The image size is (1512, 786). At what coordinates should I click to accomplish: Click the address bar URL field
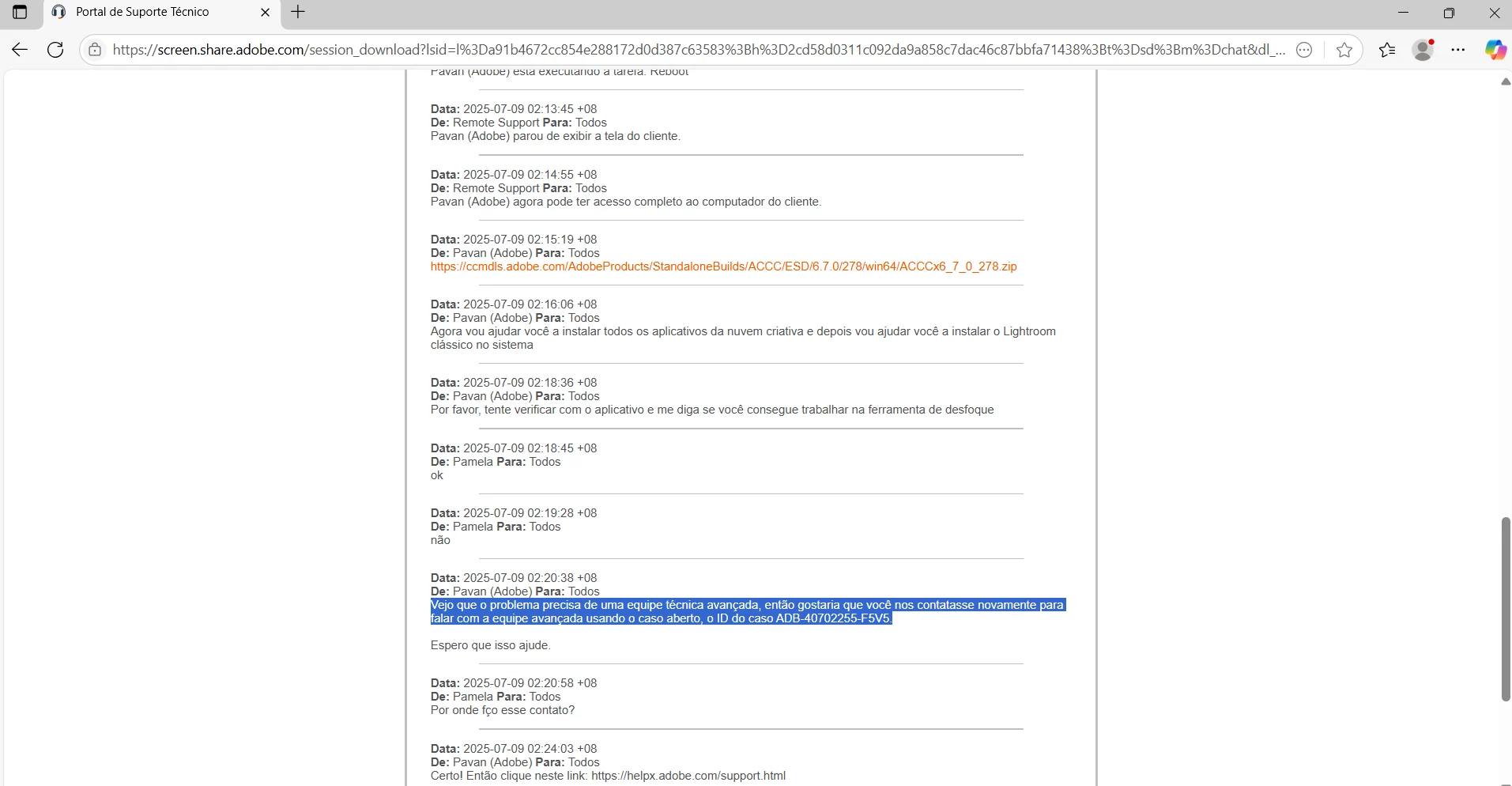point(698,50)
